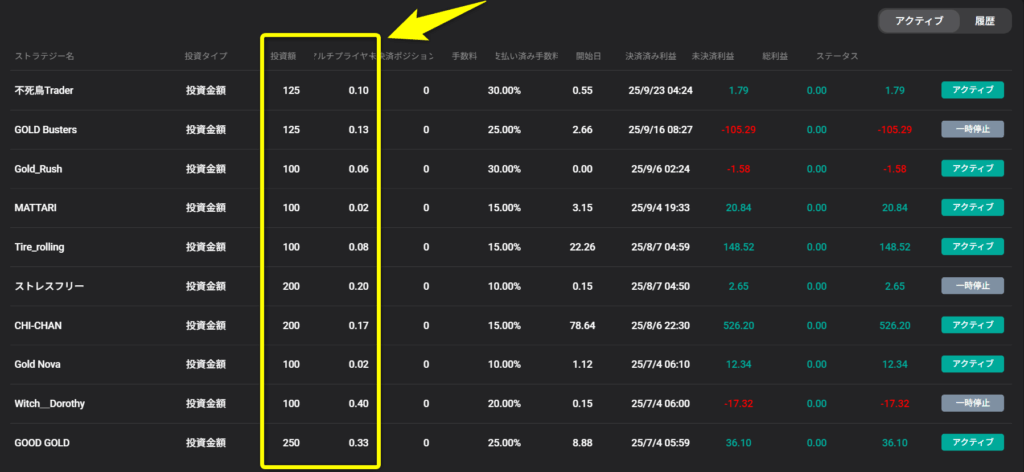Click the ステータス column header

(x=836, y=56)
